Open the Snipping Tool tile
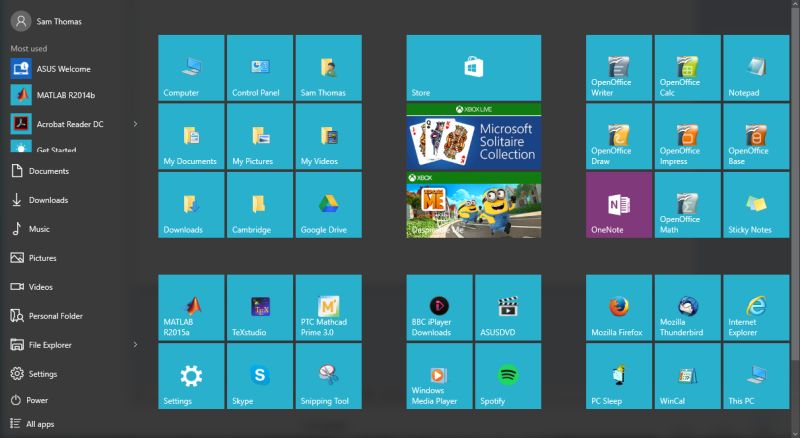Image resolution: width=800 pixels, height=438 pixels. click(x=329, y=376)
